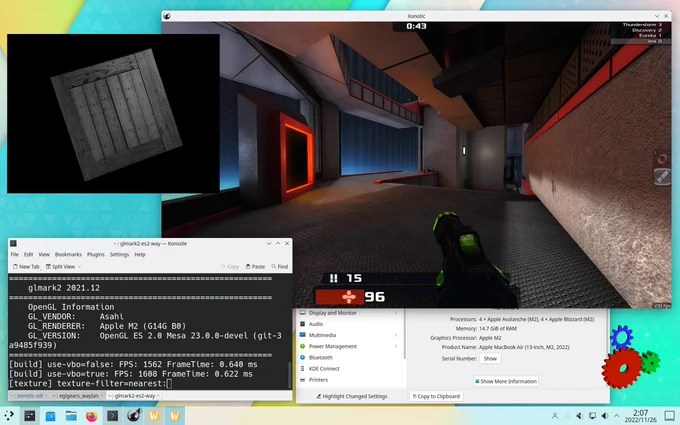The image size is (680, 425).
Task: Click the Konsole window icon in title bar
Action: (13, 243)
